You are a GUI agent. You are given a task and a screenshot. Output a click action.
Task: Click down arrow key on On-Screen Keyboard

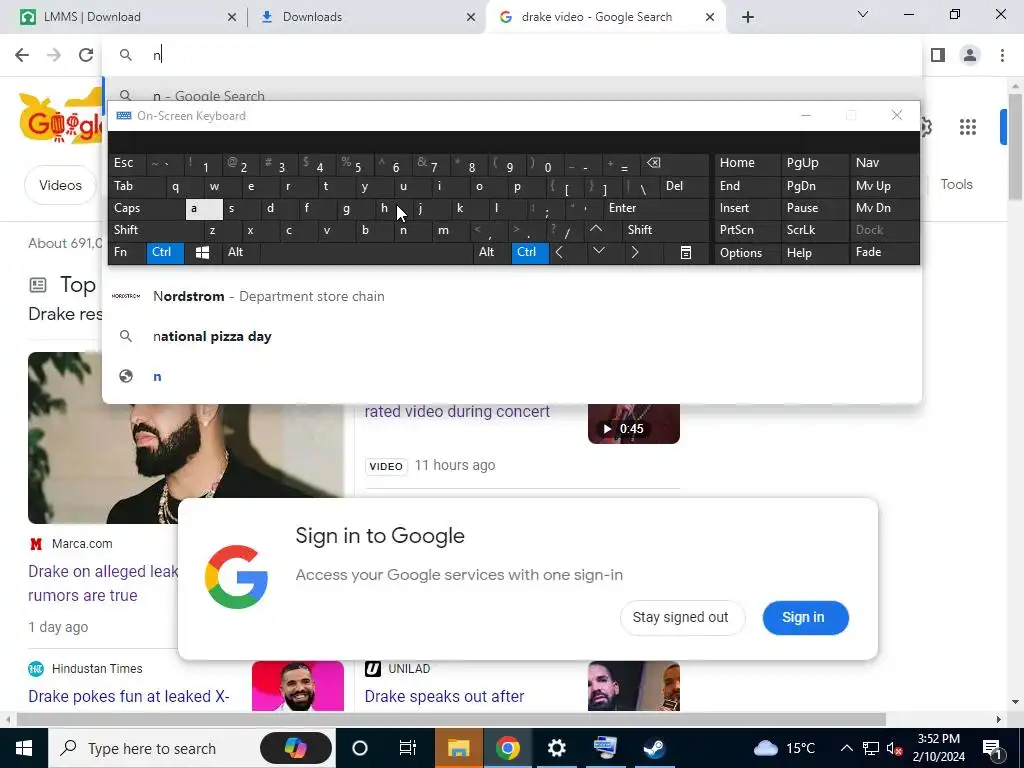(x=598, y=251)
